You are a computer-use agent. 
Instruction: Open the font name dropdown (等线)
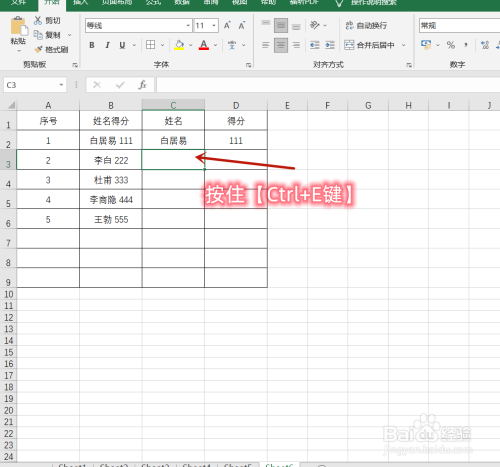(x=188, y=25)
